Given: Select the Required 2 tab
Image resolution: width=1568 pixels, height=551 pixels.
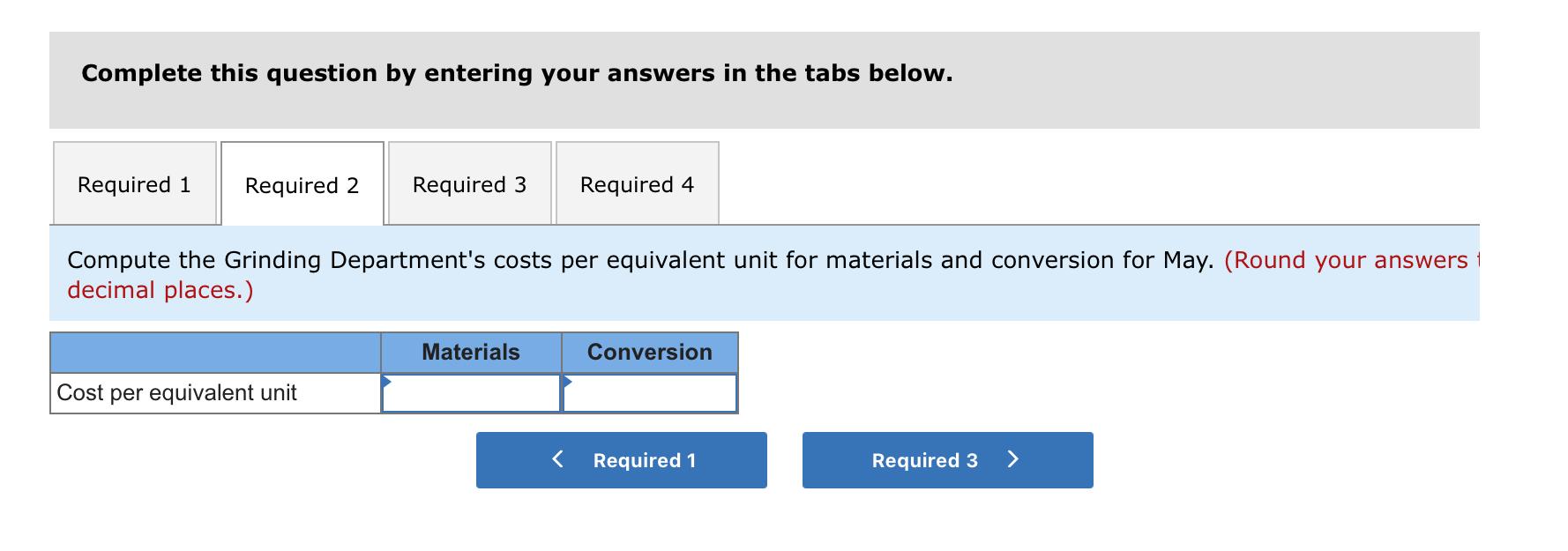Looking at the screenshot, I should point(302,183).
